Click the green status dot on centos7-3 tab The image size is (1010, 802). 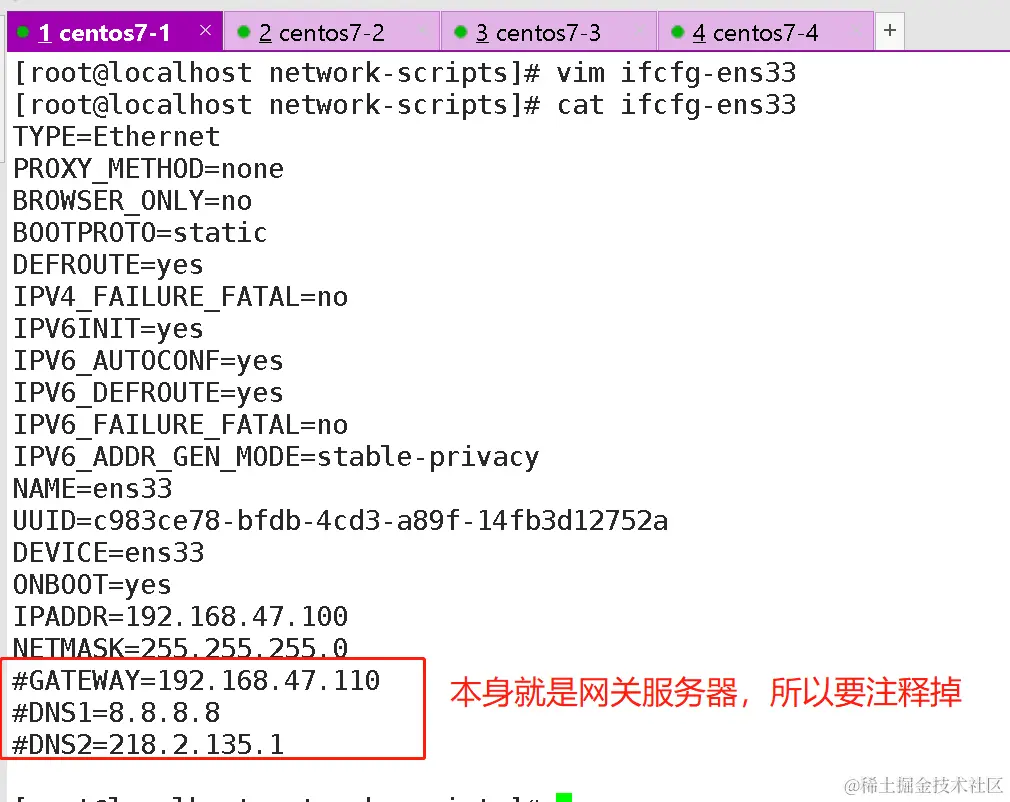[x=461, y=32]
